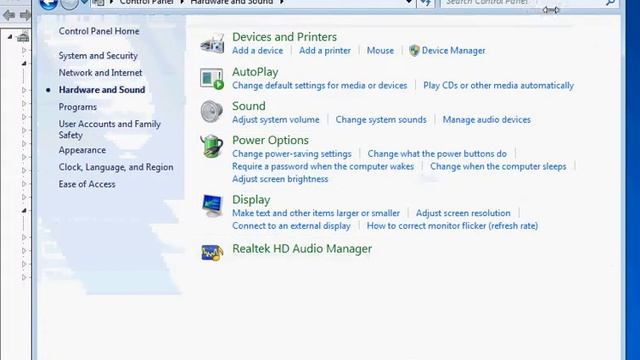Click the Power Options battery icon
Screen dimensions: 640x360
(x=212, y=146)
